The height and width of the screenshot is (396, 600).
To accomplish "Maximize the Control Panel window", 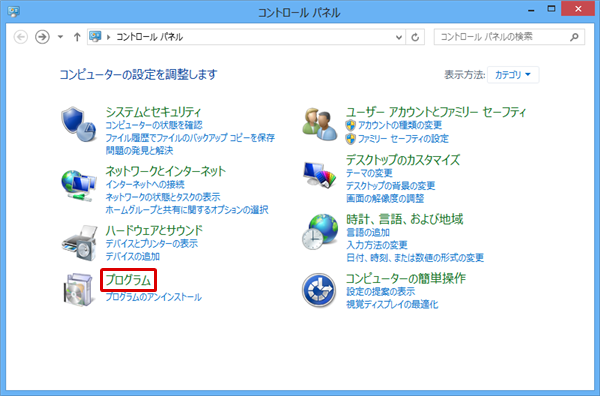I will (x=551, y=9).
